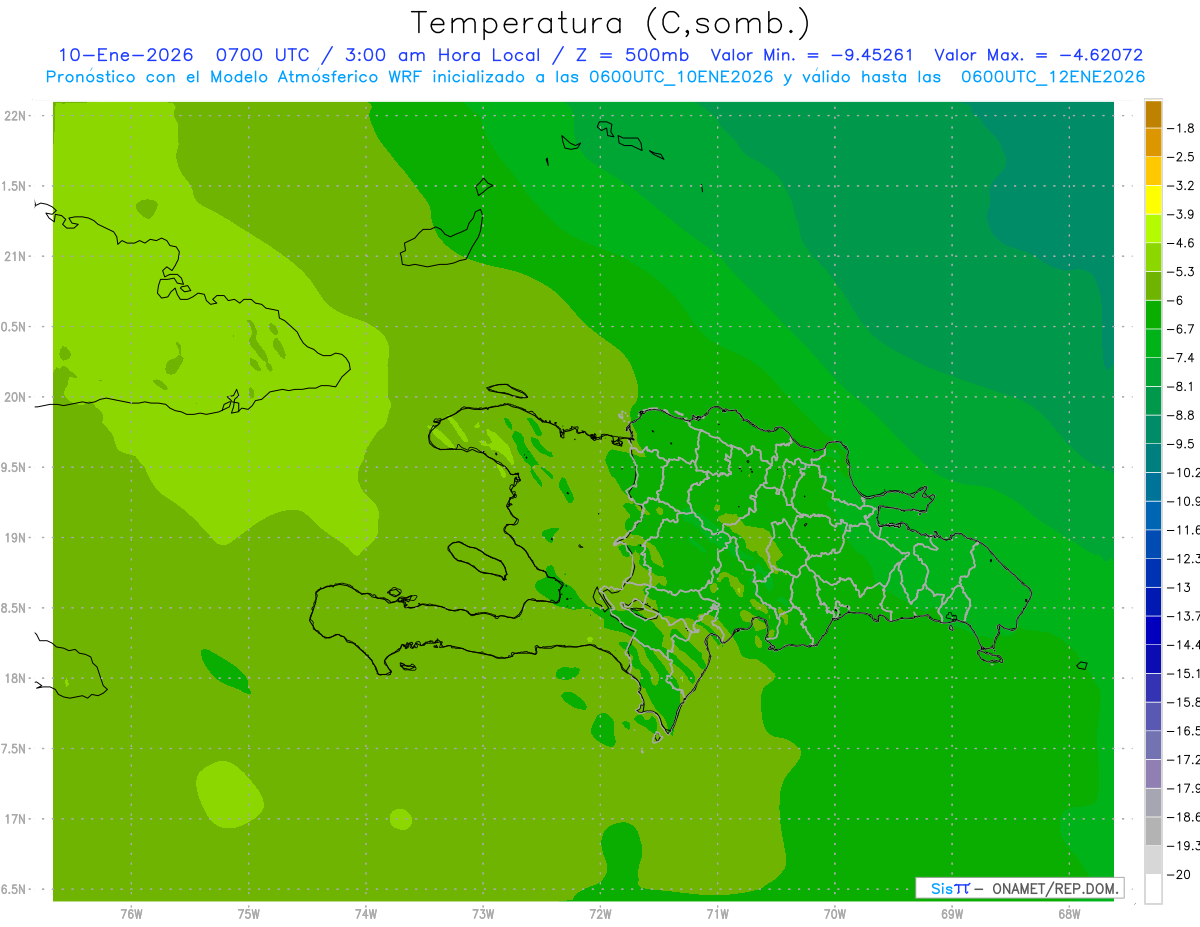Click the '0600UTC_10ENE2026' initialization timestamp
Viewport: 1200px width, 927px height.
tap(681, 77)
